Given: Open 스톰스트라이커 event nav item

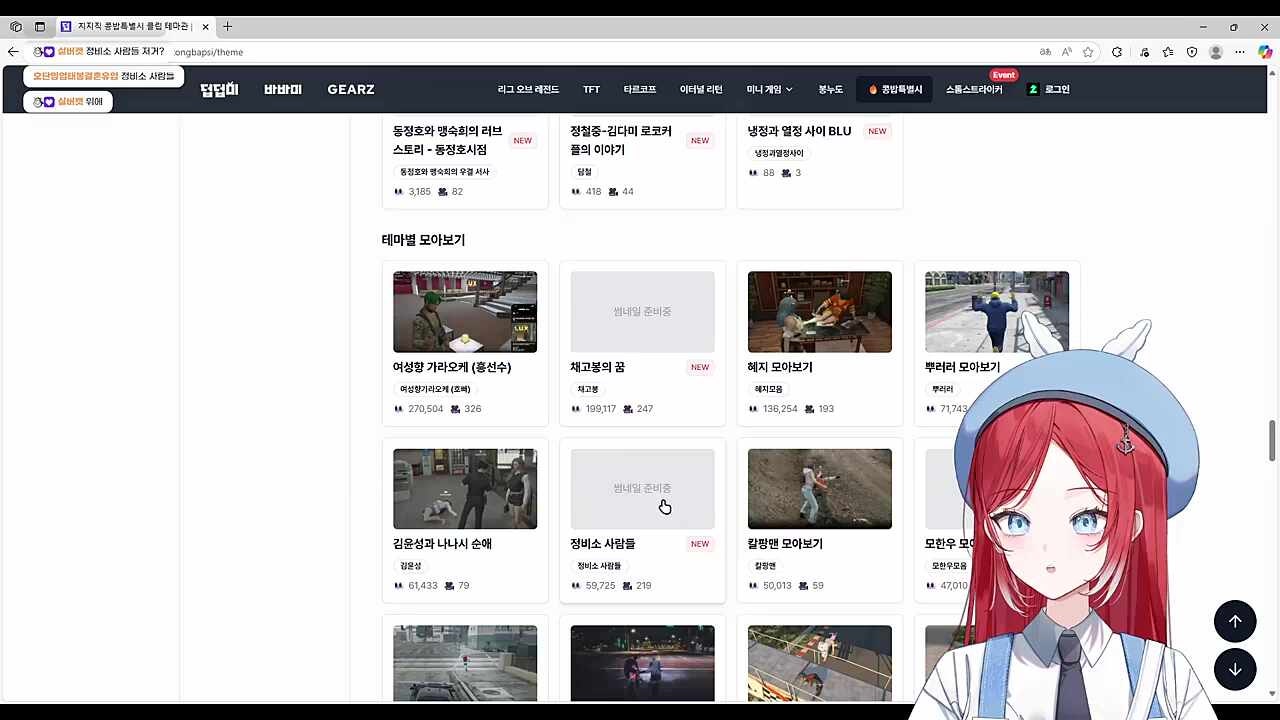Looking at the screenshot, I should (x=974, y=89).
